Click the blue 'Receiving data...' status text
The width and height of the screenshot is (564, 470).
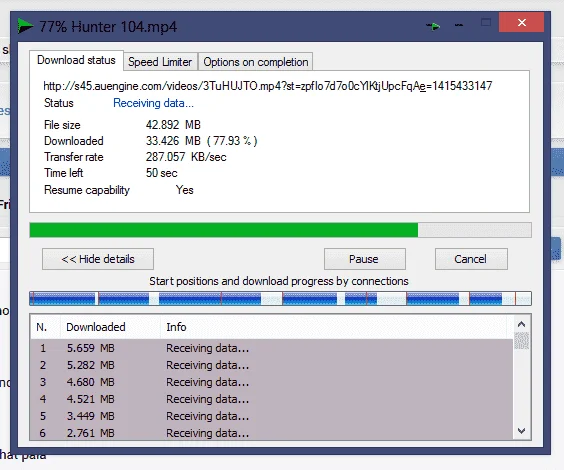tap(154, 103)
